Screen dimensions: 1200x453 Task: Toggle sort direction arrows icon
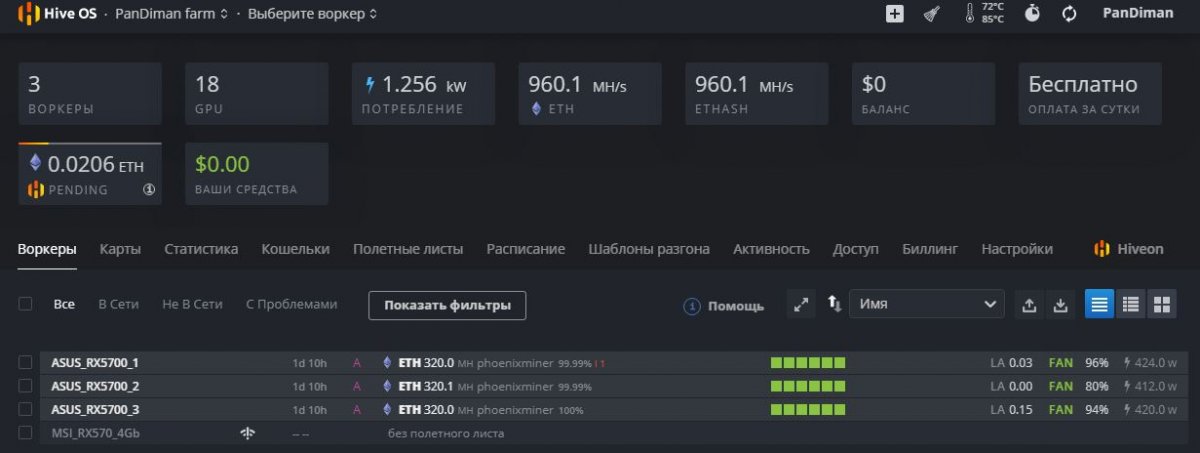point(835,304)
